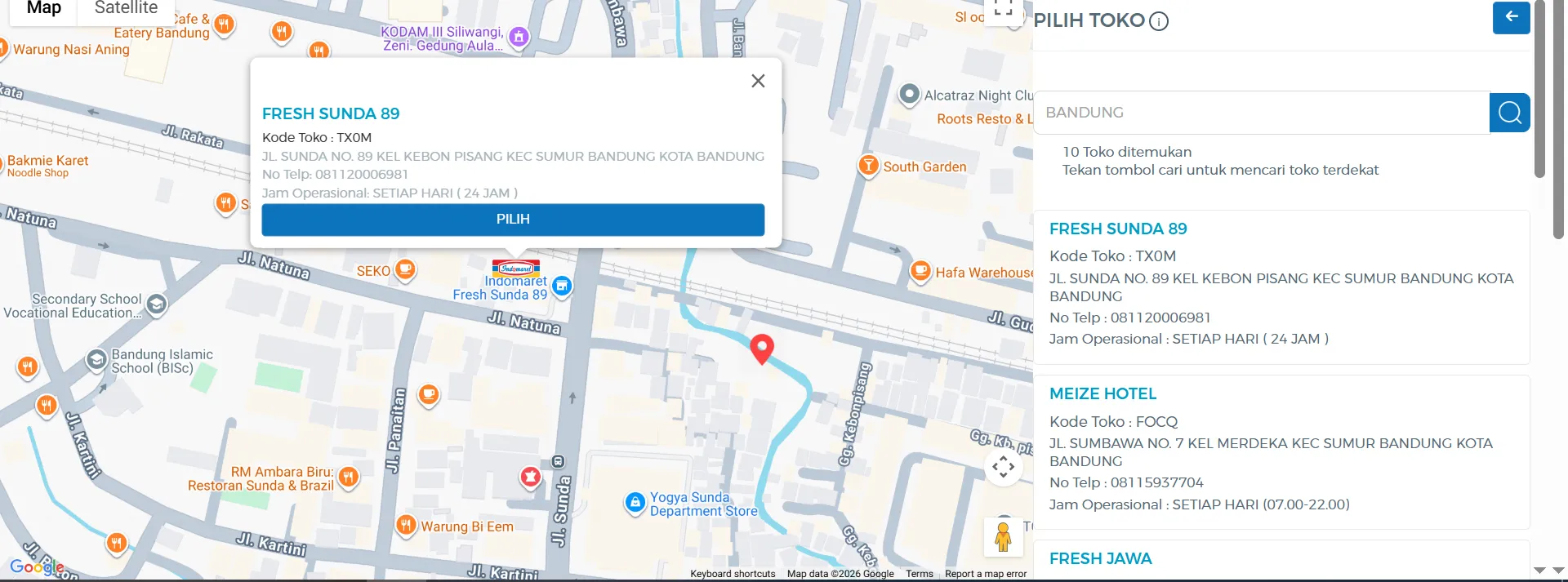
Task: Open the KODAM III Siliwangi marker
Action: coord(519,37)
